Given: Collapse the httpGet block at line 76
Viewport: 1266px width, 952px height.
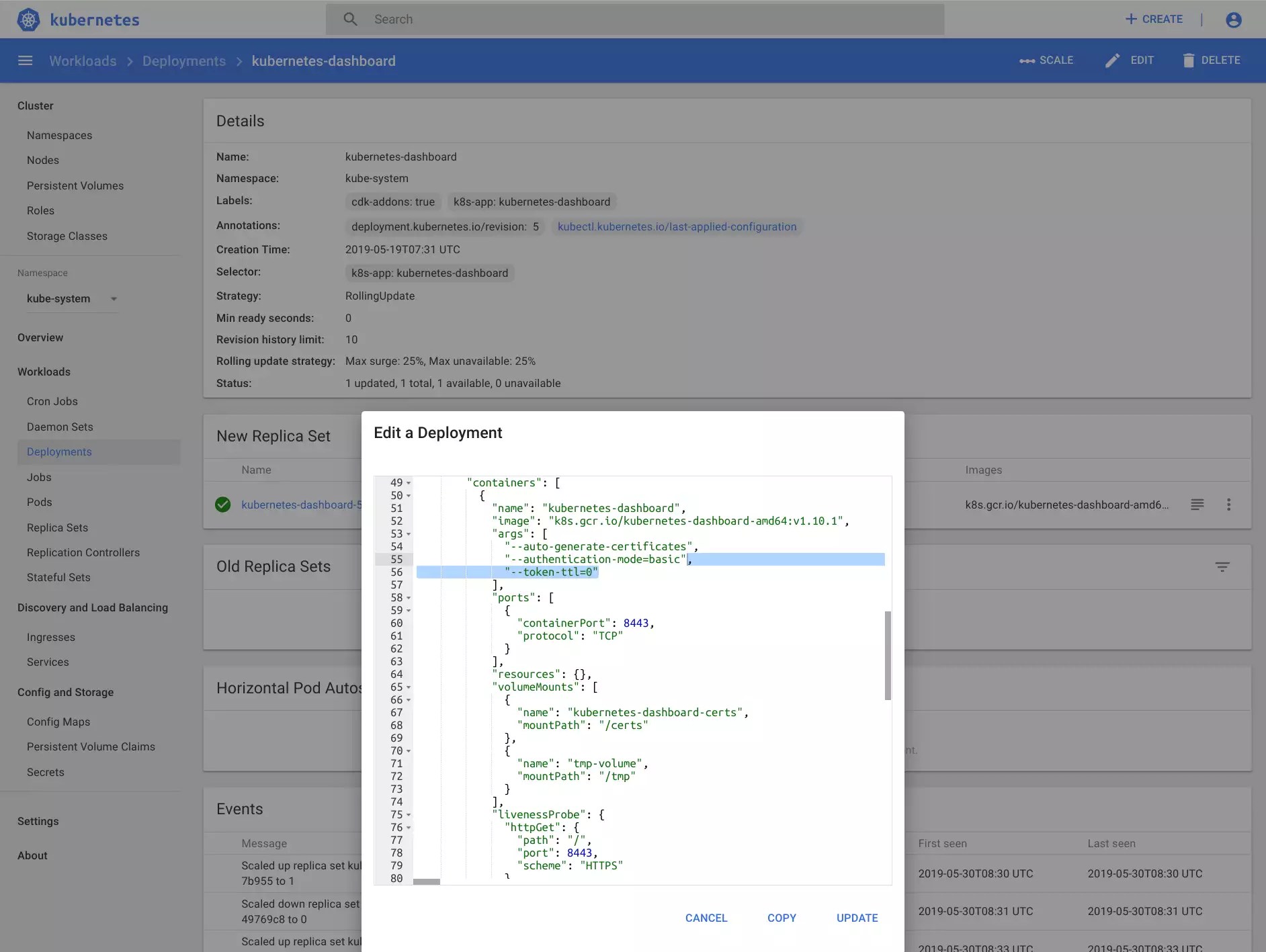Looking at the screenshot, I should point(409,828).
